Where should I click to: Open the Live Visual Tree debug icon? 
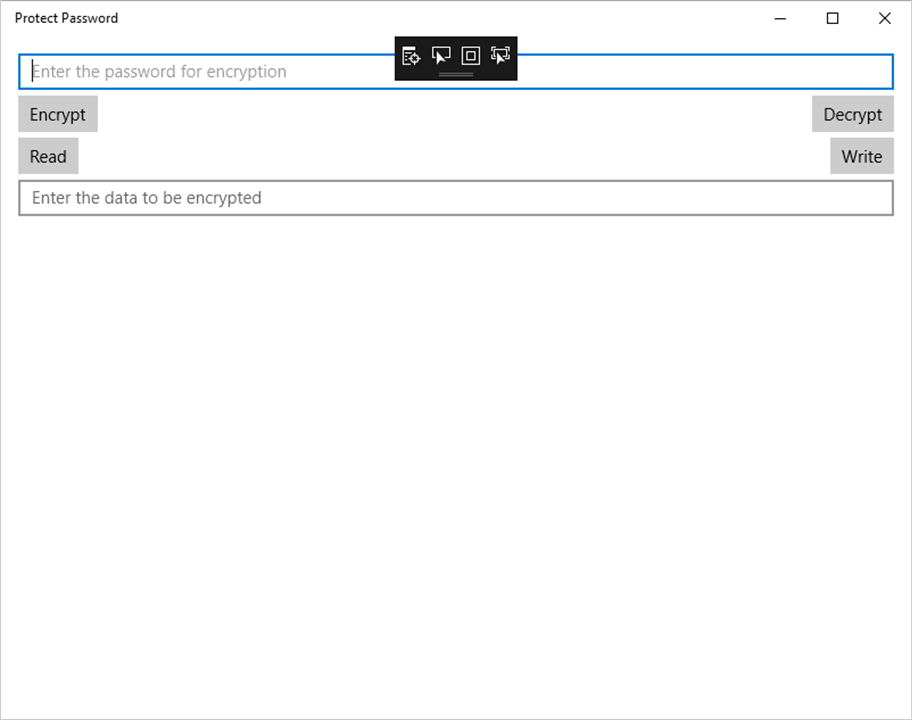[x=411, y=56]
